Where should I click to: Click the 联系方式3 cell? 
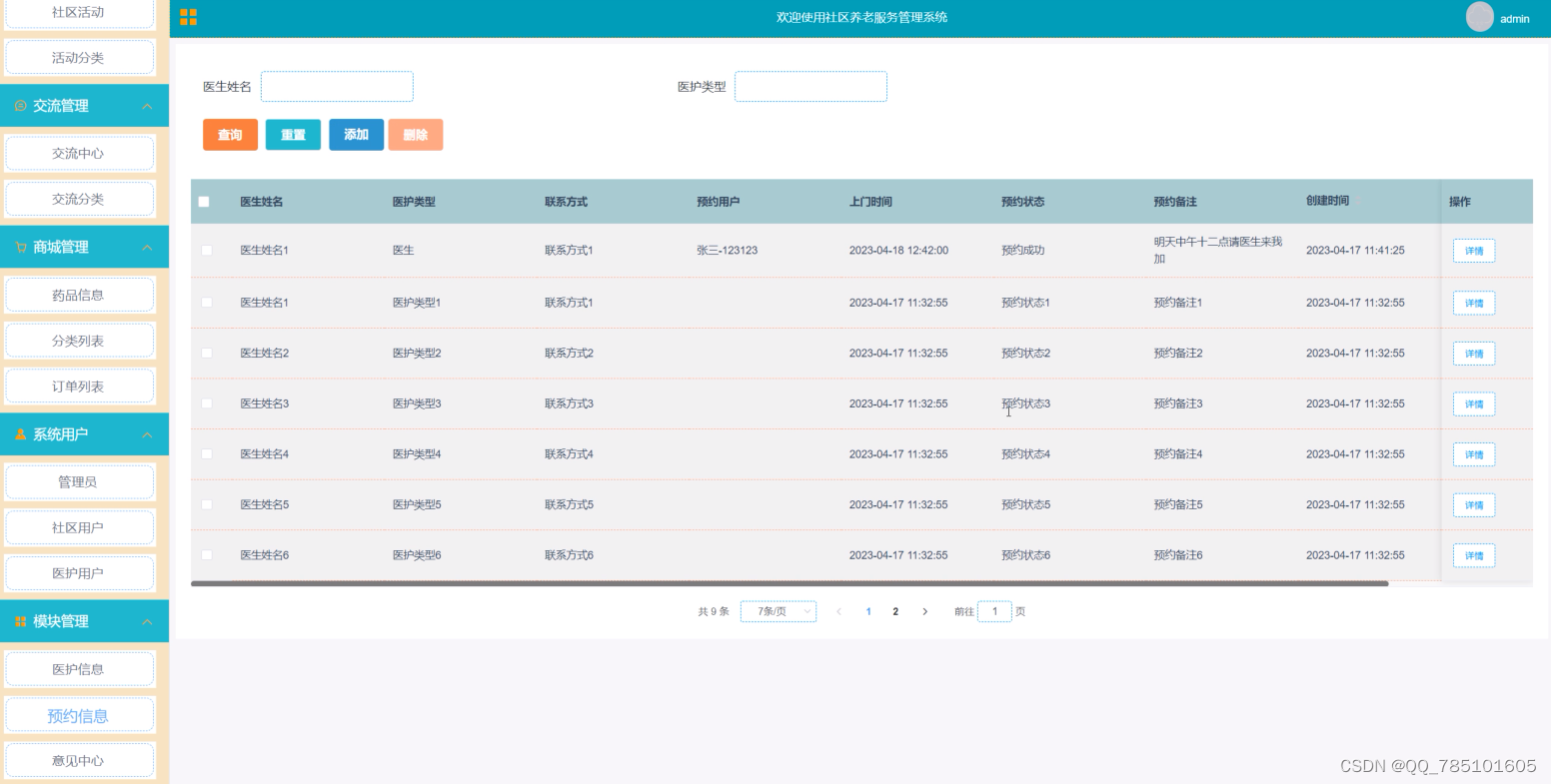569,403
